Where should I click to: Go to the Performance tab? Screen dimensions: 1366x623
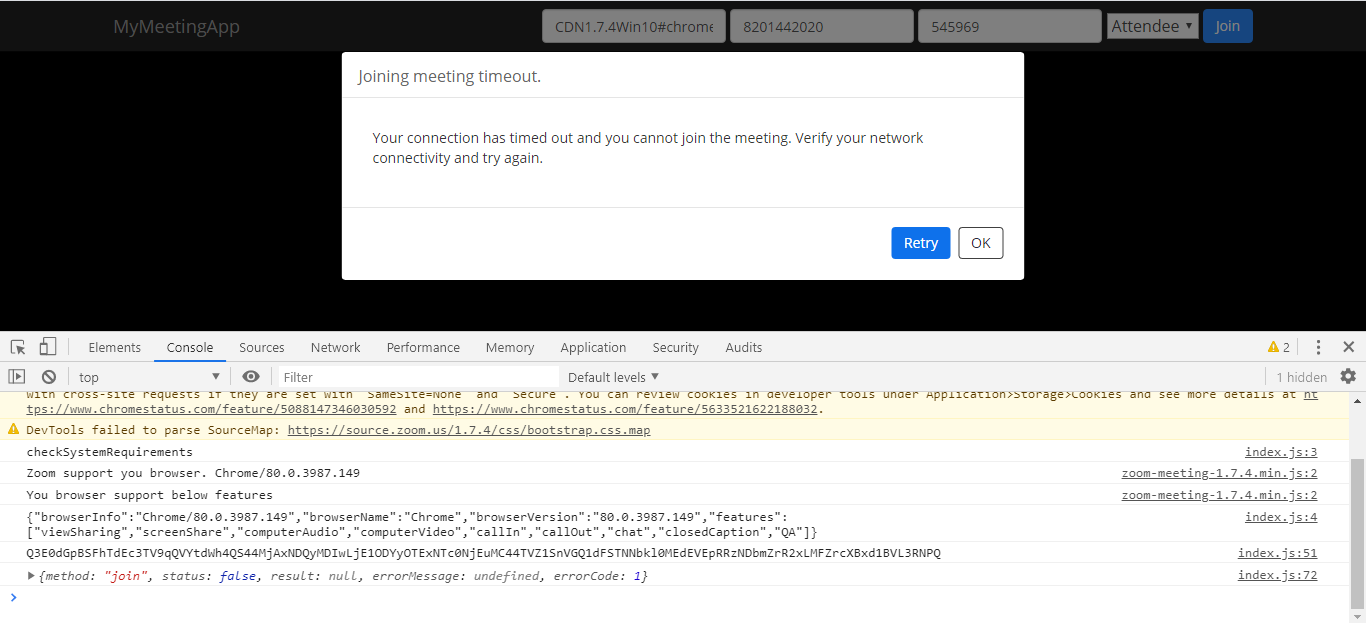point(423,347)
